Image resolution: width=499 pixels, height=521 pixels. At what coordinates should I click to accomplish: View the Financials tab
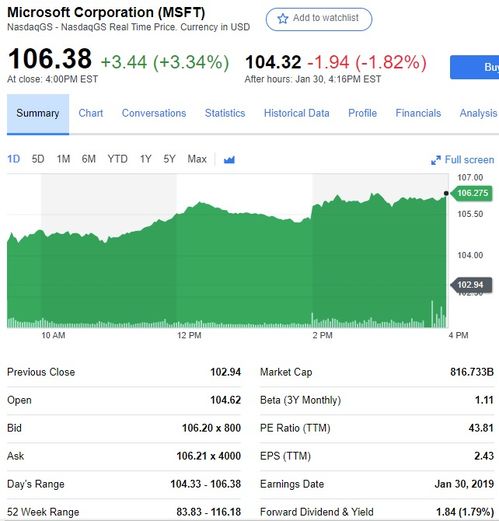point(418,113)
